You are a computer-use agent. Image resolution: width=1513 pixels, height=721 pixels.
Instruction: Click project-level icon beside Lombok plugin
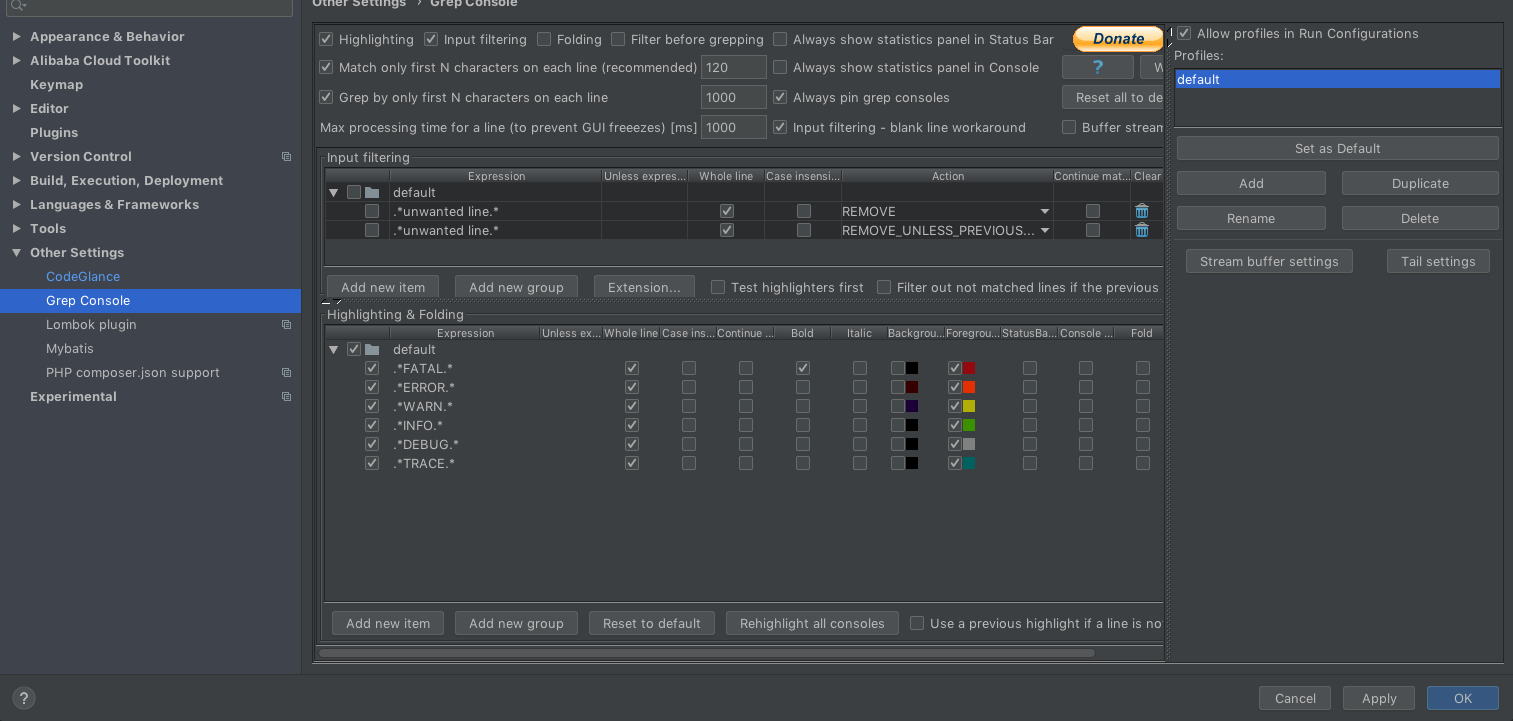coord(286,325)
